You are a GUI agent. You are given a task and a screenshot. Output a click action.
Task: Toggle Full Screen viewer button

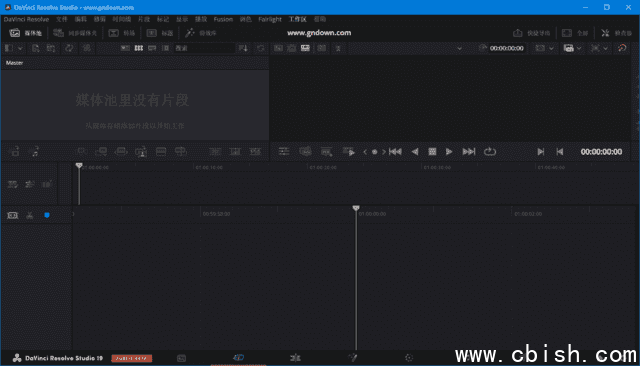pos(575,33)
